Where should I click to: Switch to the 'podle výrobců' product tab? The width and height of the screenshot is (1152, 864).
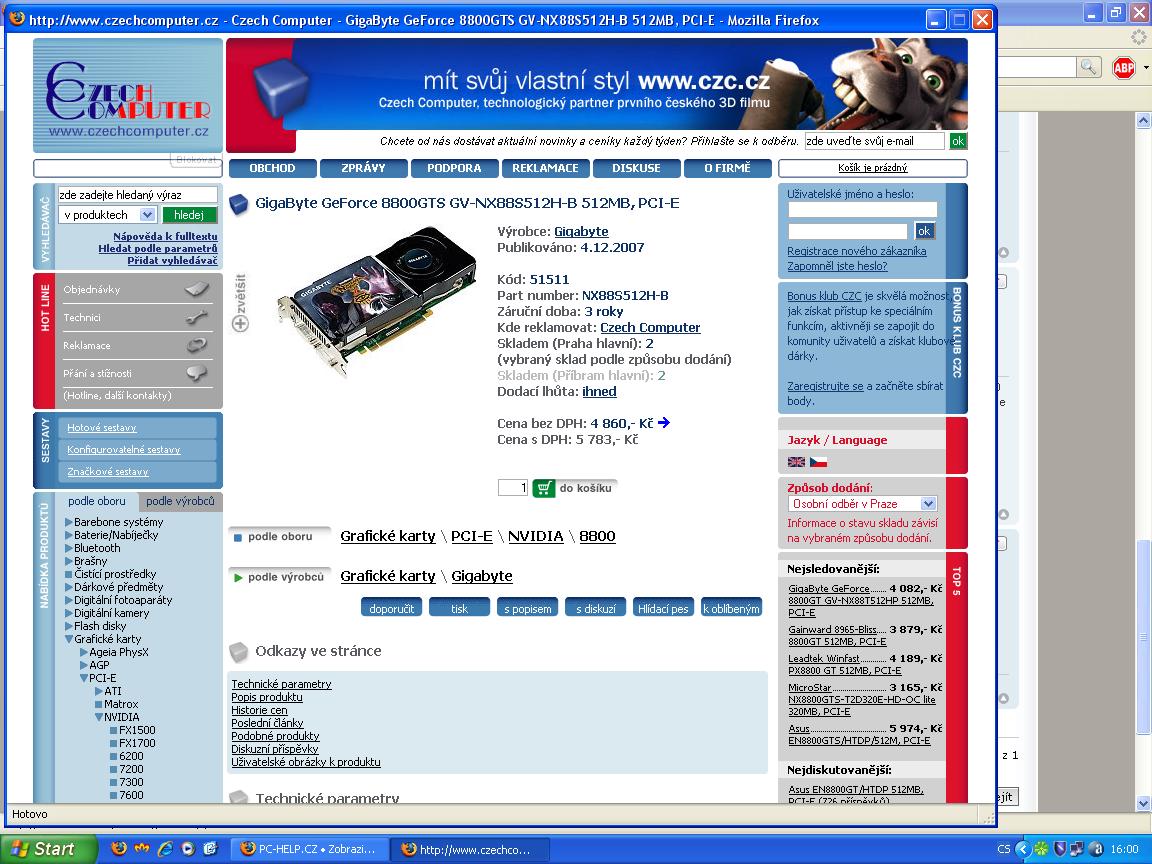point(180,501)
